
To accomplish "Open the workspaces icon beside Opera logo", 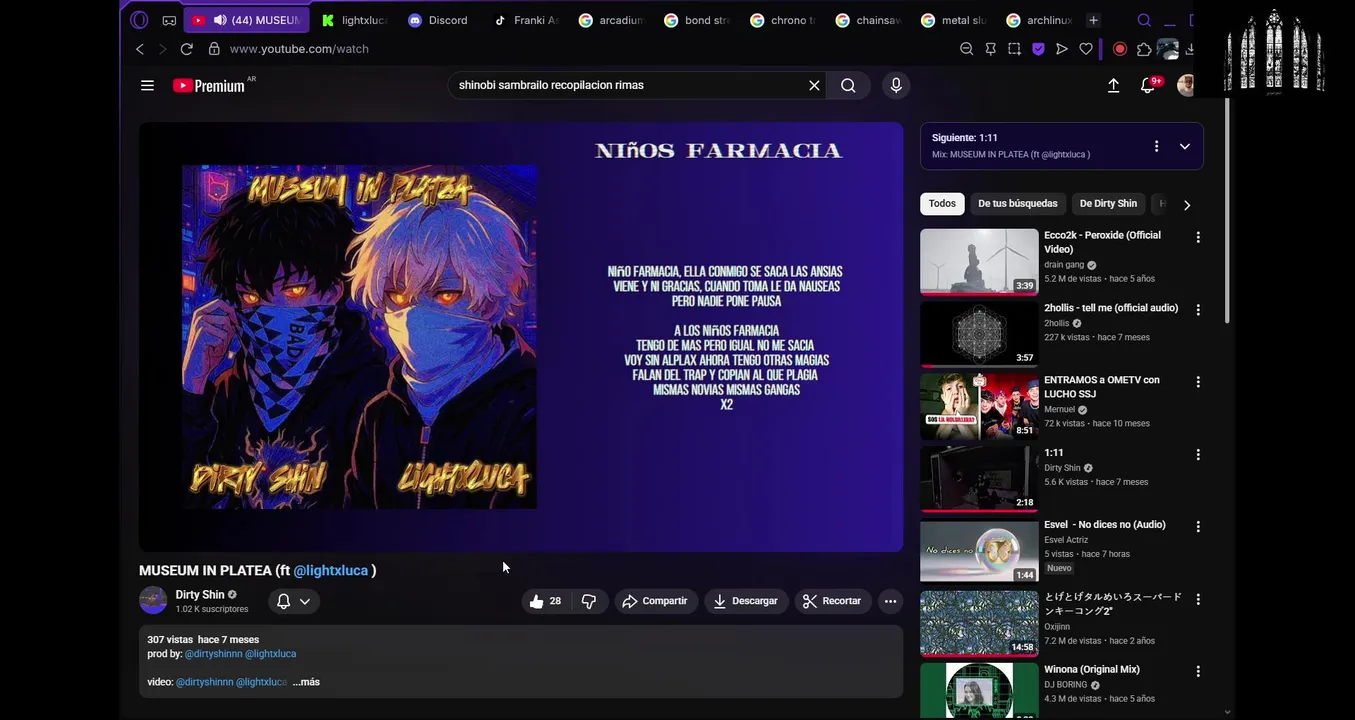I will click(169, 20).
